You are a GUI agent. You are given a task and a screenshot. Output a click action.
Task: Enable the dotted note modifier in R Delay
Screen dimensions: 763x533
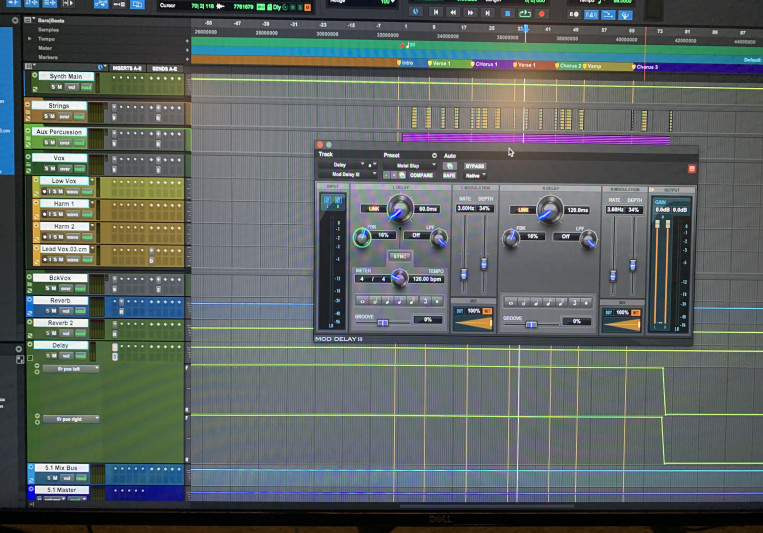pyautogui.click(x=586, y=302)
